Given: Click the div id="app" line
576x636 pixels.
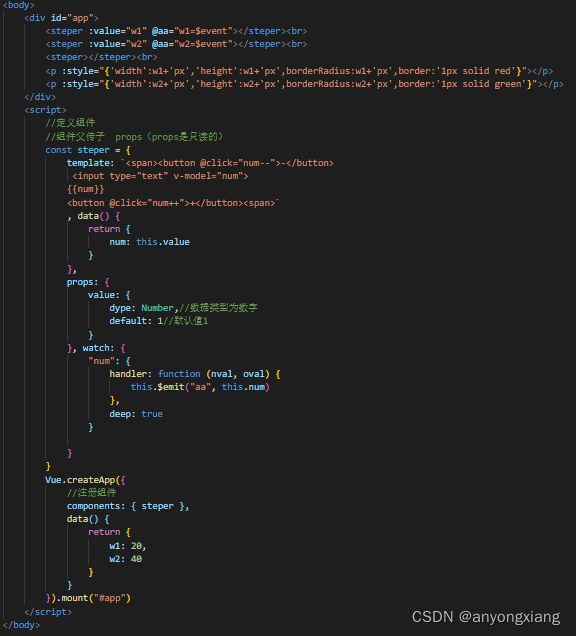Looking at the screenshot, I should (x=61, y=18).
